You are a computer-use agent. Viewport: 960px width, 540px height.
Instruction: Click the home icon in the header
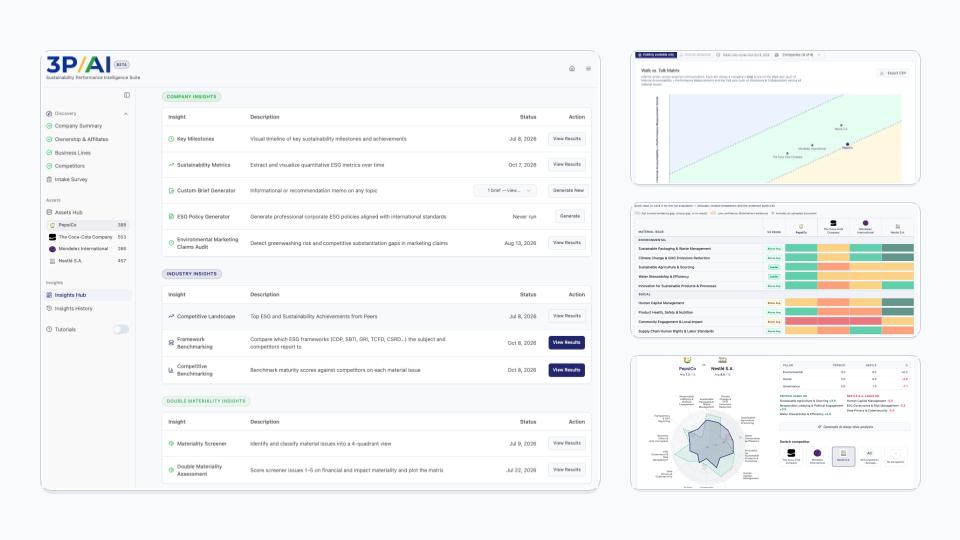[x=572, y=69]
